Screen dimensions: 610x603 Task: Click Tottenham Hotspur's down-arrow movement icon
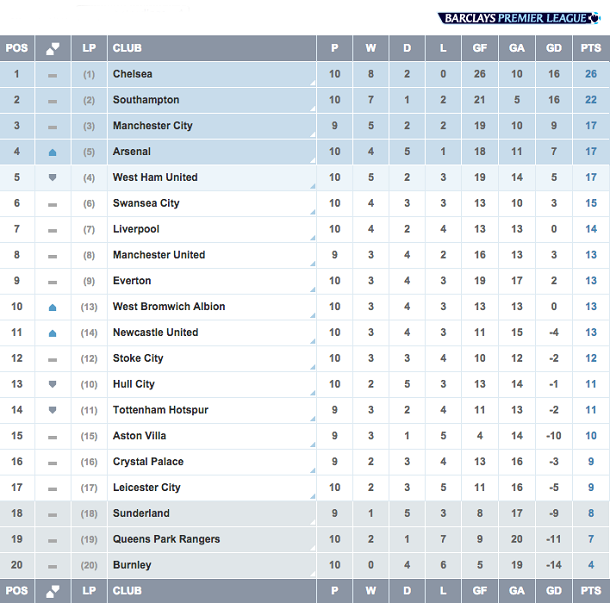point(53,410)
